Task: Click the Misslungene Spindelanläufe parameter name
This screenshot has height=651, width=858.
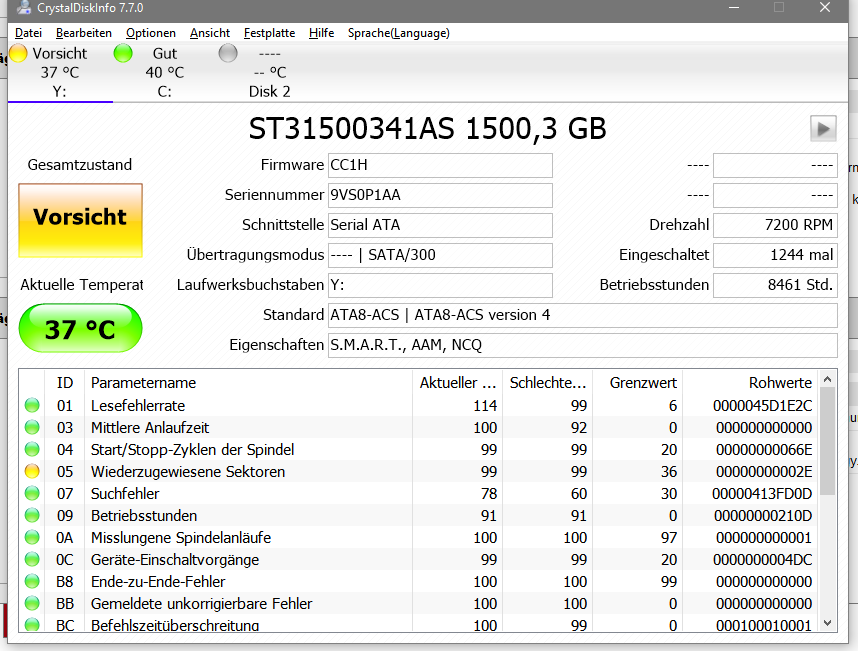Action: click(x=181, y=538)
